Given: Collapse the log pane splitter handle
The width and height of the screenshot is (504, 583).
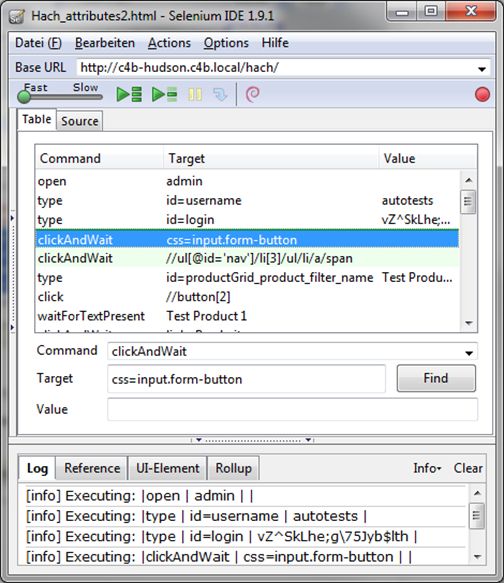Looking at the screenshot, I should [253, 440].
